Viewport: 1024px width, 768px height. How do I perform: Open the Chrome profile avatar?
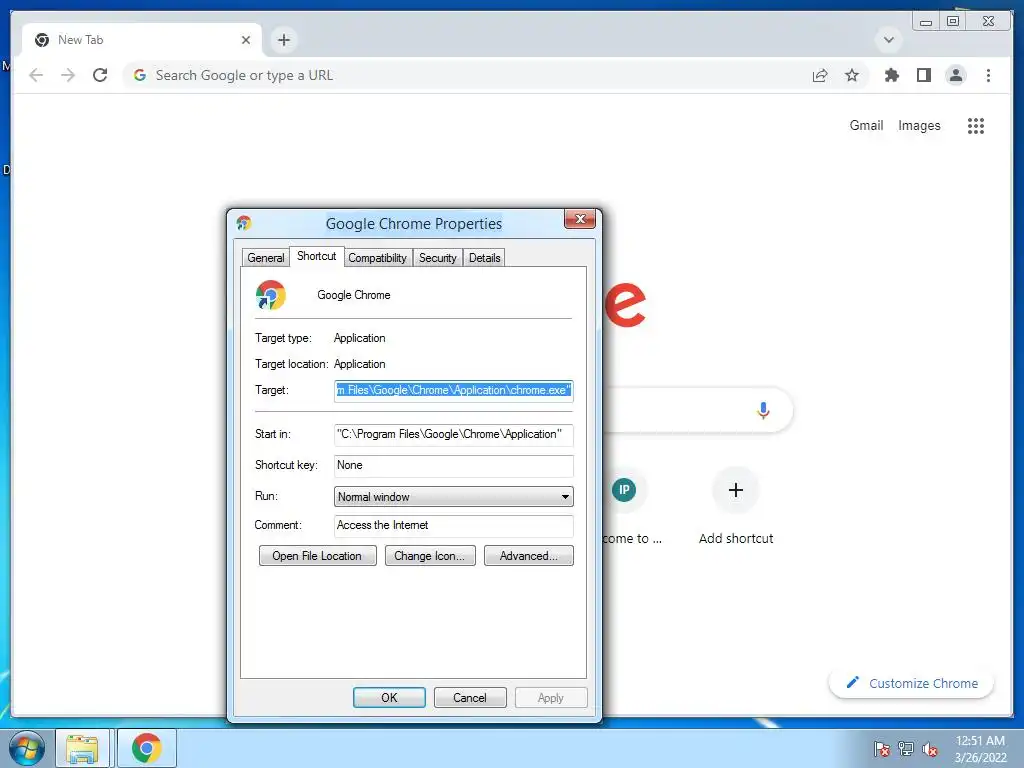pos(955,75)
